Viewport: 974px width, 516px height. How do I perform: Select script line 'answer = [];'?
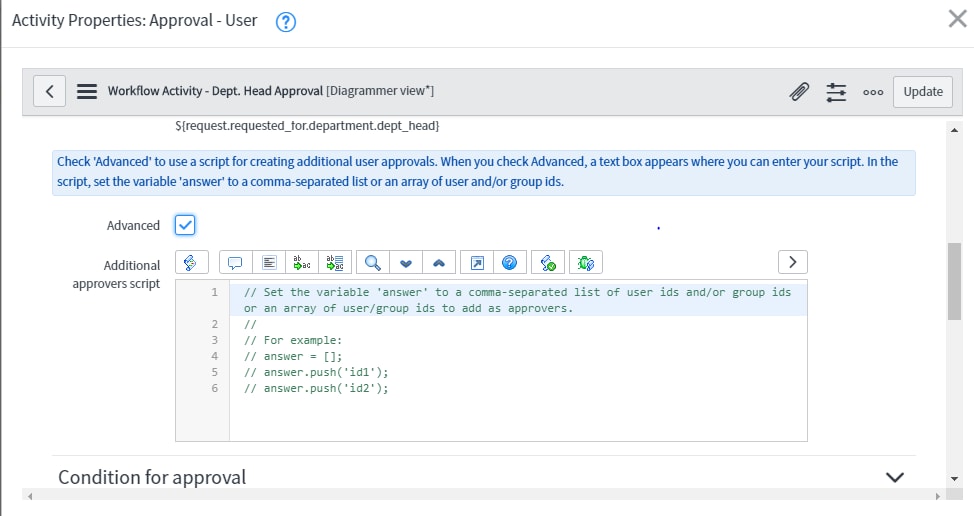click(x=293, y=356)
